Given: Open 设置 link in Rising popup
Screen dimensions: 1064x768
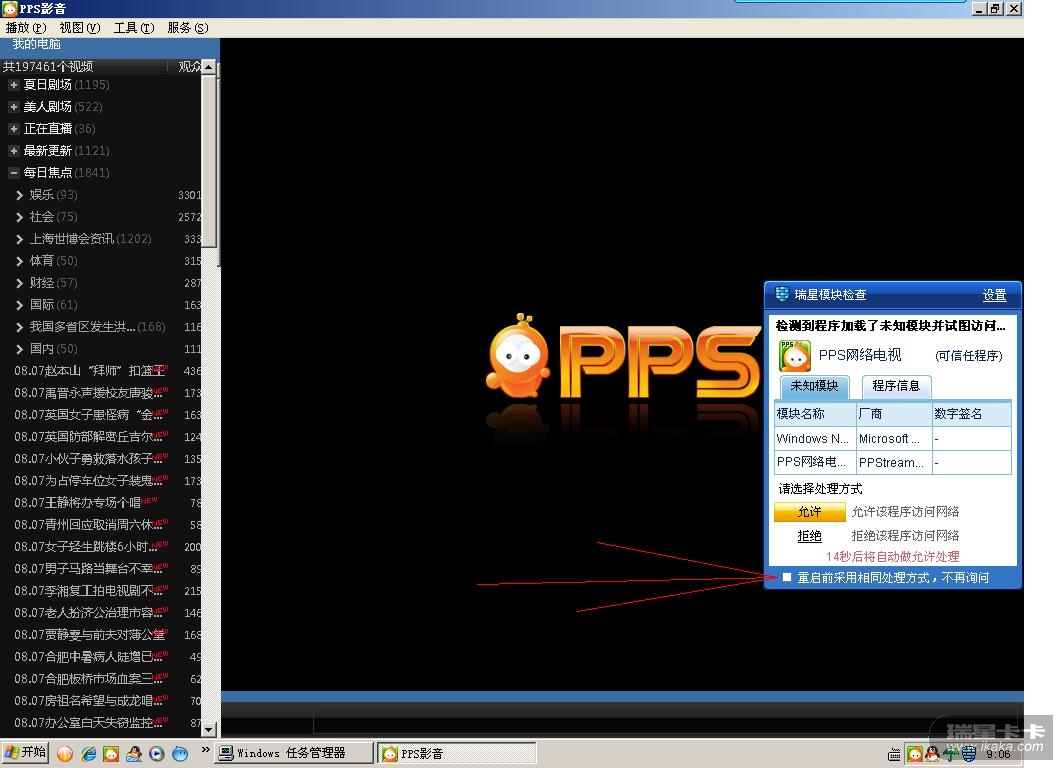Looking at the screenshot, I should coord(994,295).
